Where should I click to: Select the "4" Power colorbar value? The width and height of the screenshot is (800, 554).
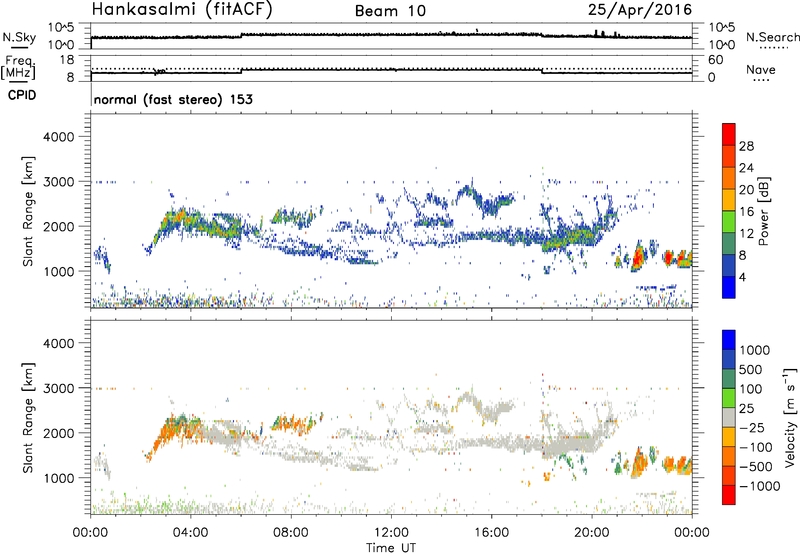click(742, 277)
